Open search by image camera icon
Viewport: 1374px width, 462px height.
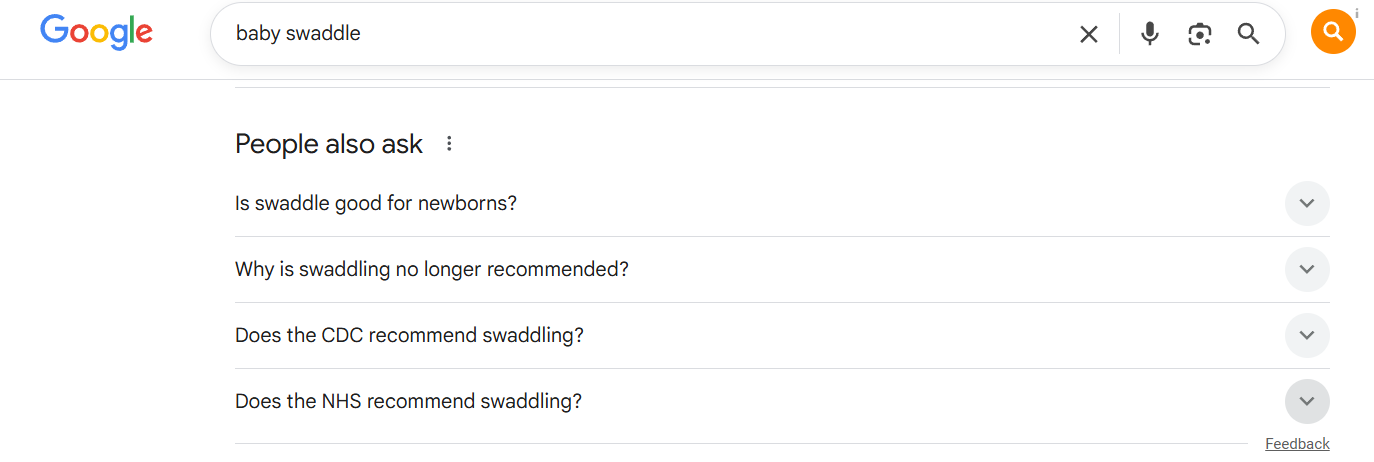click(x=1199, y=34)
